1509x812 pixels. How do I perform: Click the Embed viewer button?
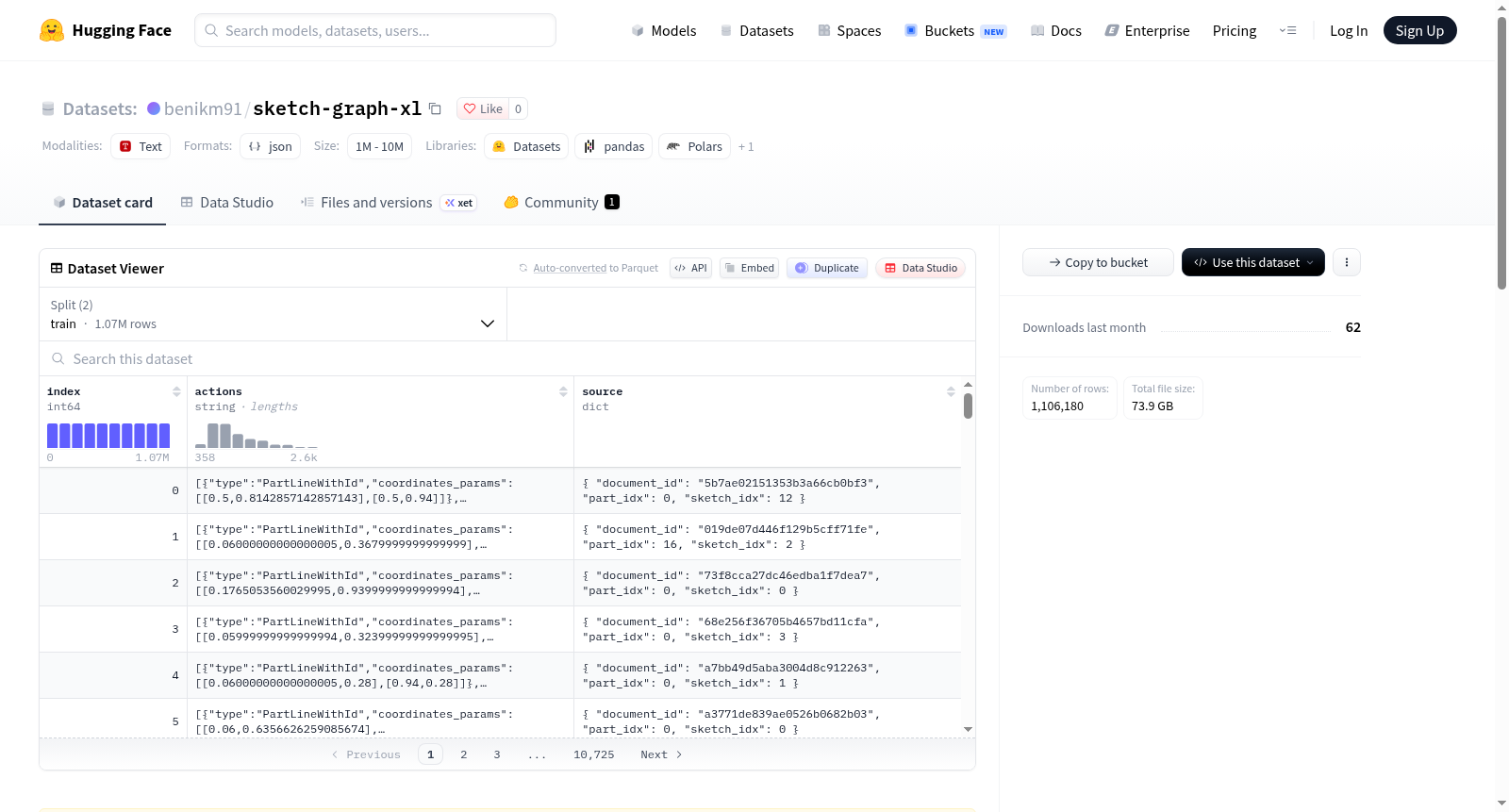[x=749, y=268]
